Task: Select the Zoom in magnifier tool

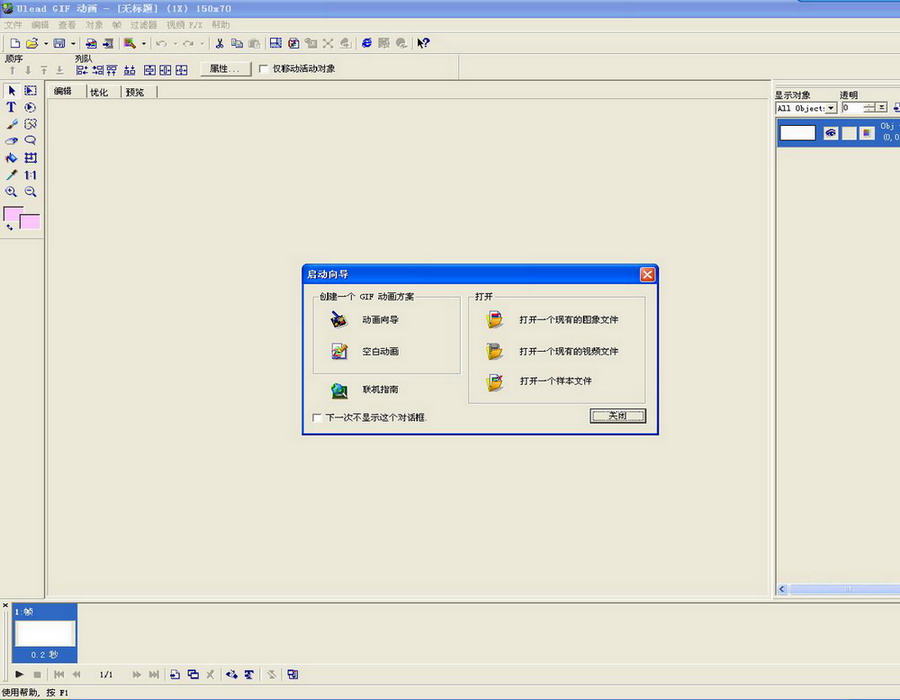Action: click(x=11, y=192)
